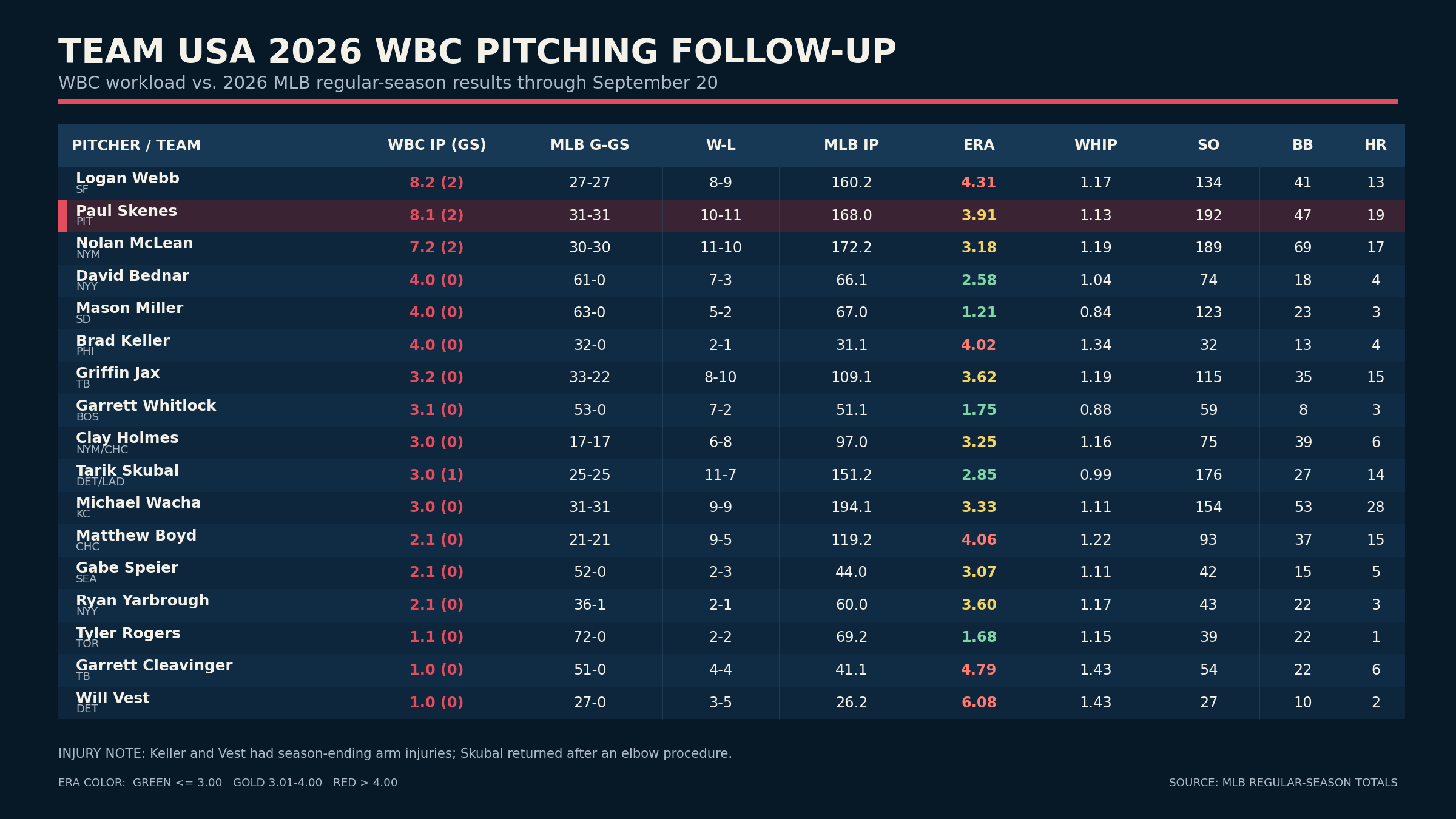Click the red marker beside Paul Skenes
Viewport: 1456px width, 819px height.
pos(62,215)
